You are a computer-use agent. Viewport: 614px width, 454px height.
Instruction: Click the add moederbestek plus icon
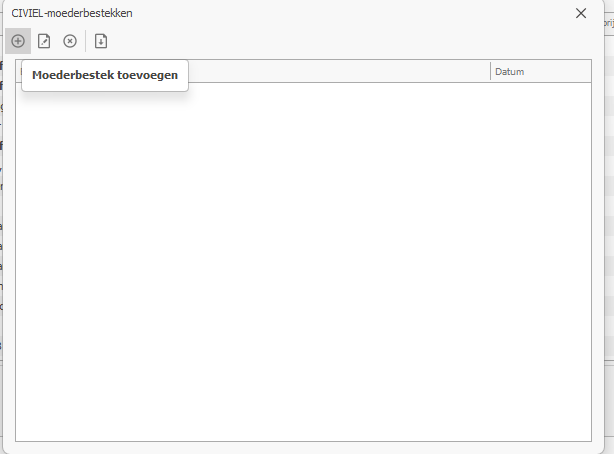(18, 41)
